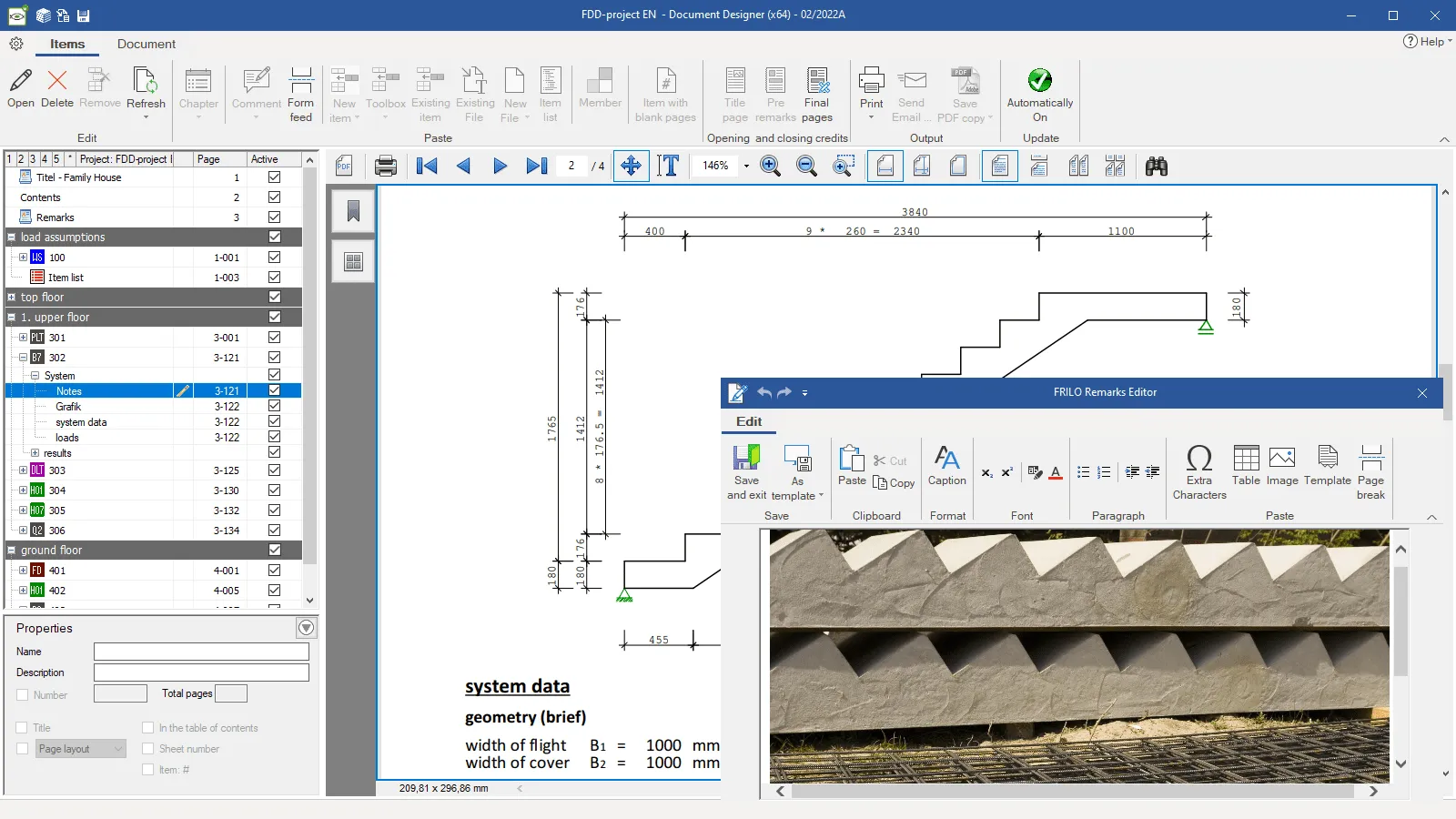Image resolution: width=1456 pixels, height=819 pixels.
Task: Switch to the Document tab
Action: [146, 44]
